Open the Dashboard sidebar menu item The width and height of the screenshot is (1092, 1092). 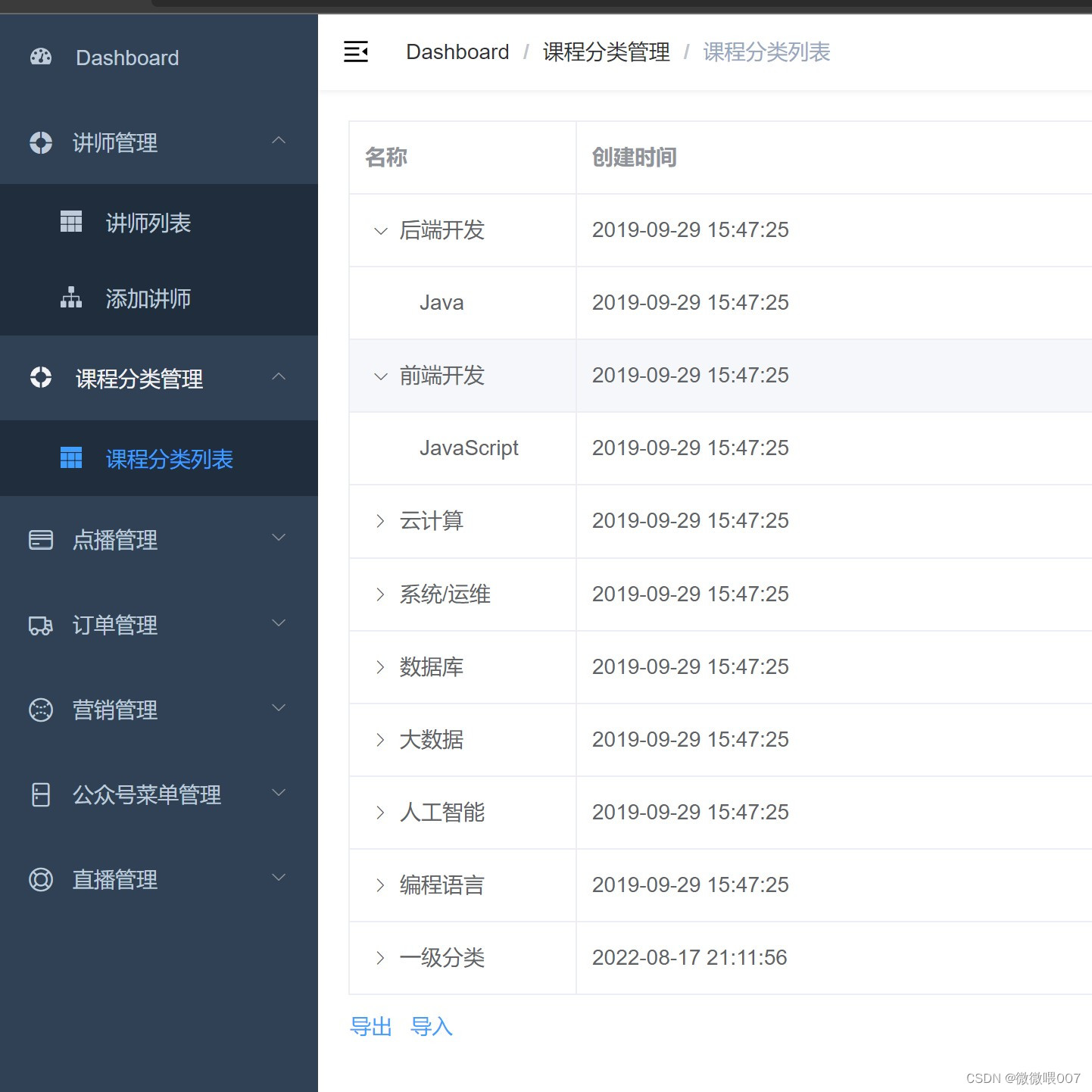(159, 58)
